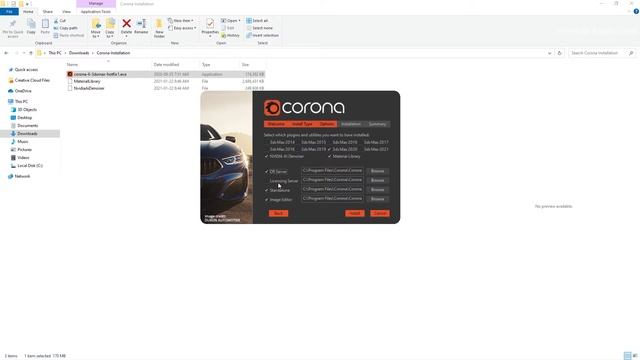Switch to the Share ribbon tab
The height and width of the screenshot is (360, 640).
[47, 11]
